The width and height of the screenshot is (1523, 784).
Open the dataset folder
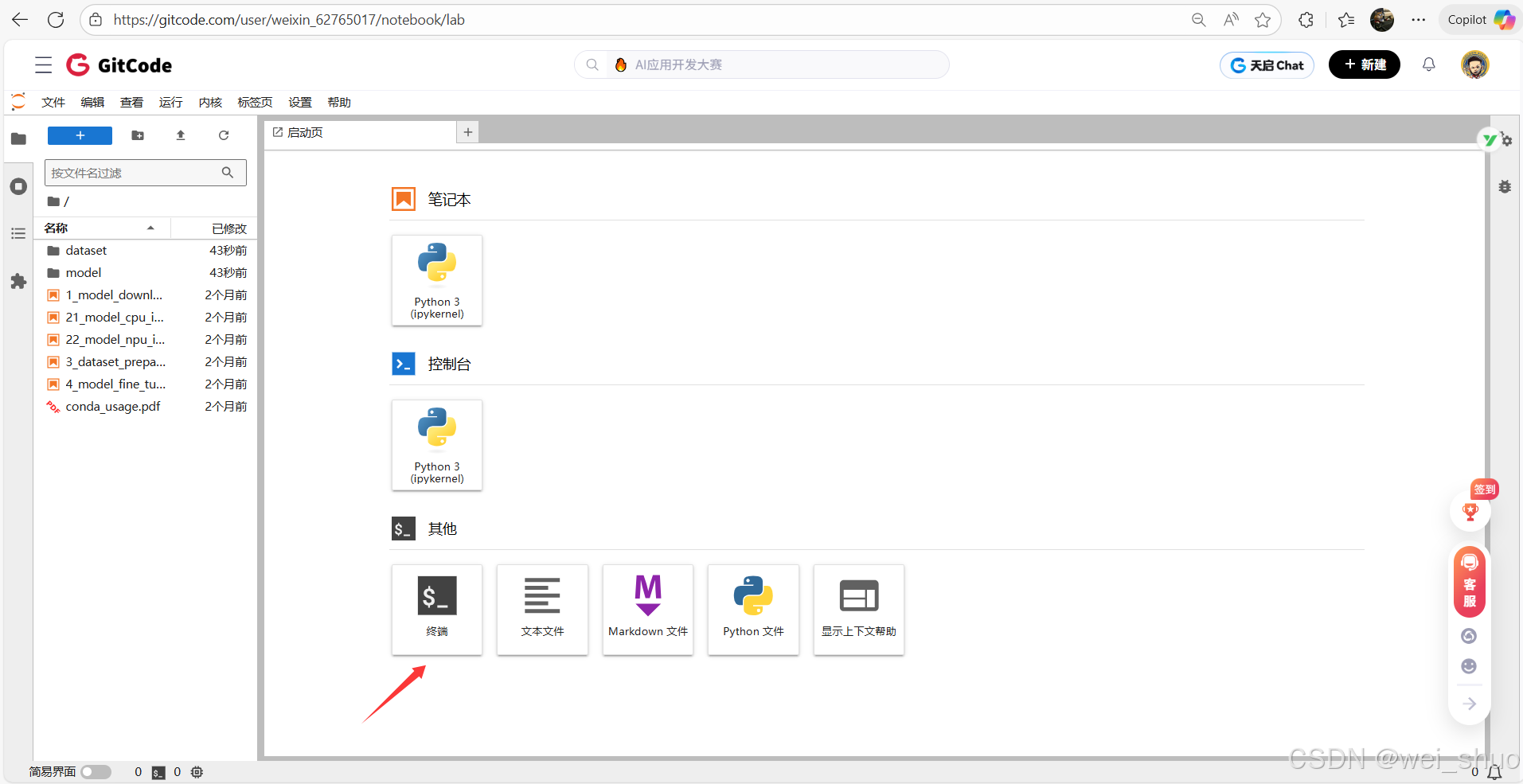(146, 251)
